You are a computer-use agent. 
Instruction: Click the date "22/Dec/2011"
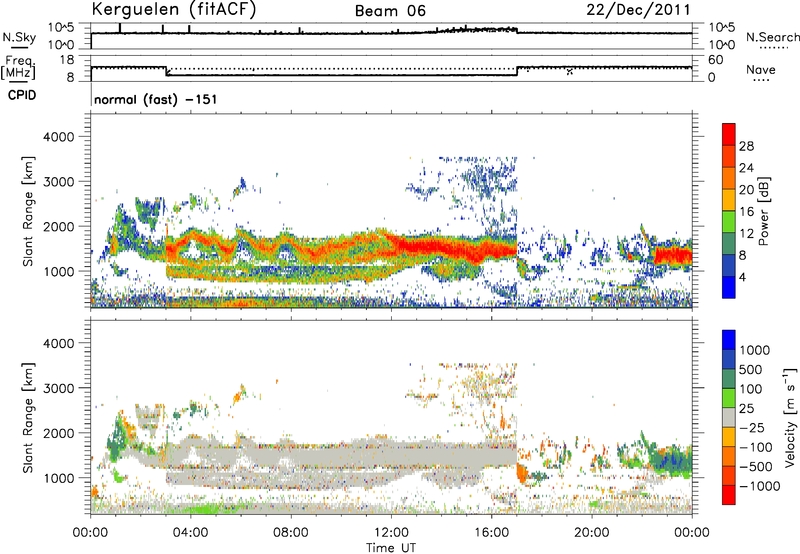(x=638, y=9)
